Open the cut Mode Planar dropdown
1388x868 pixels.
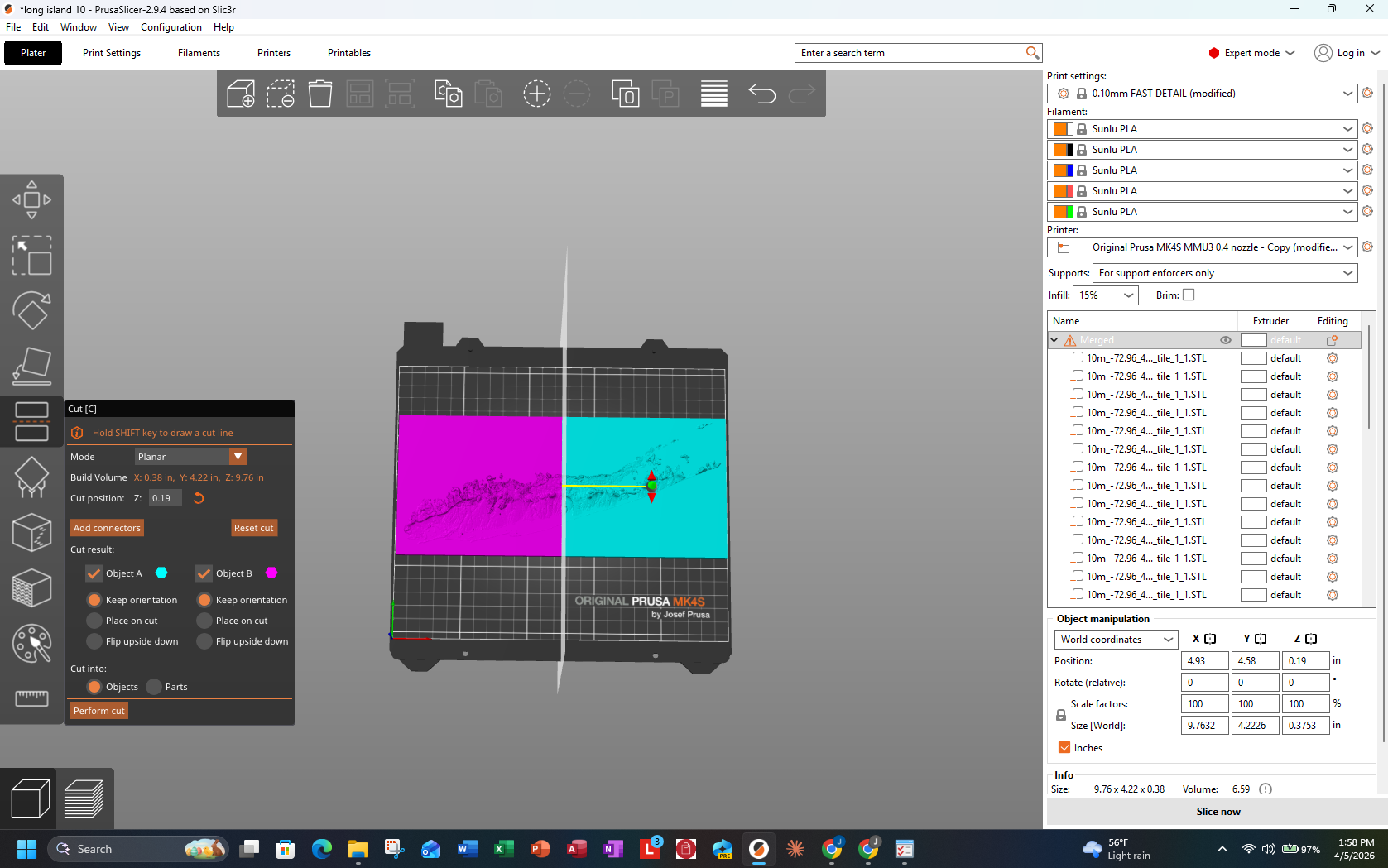[x=190, y=457]
